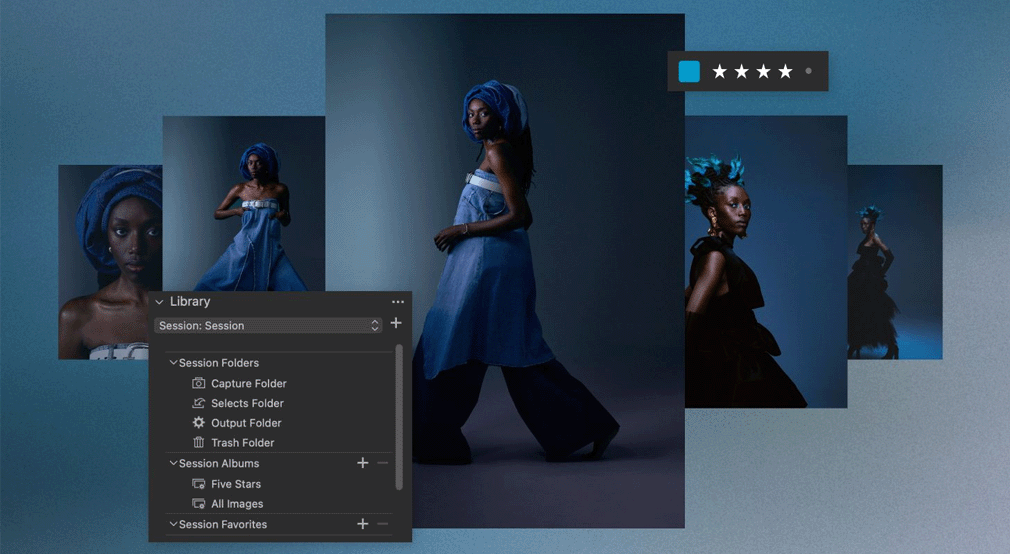Image resolution: width=1010 pixels, height=554 pixels.
Task: Collapse the Session Albums section
Action: click(173, 463)
